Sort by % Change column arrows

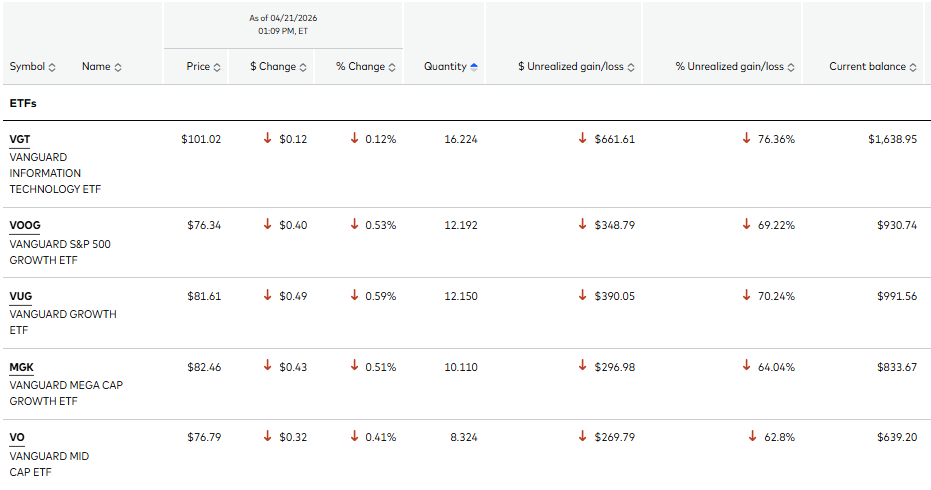(392, 67)
